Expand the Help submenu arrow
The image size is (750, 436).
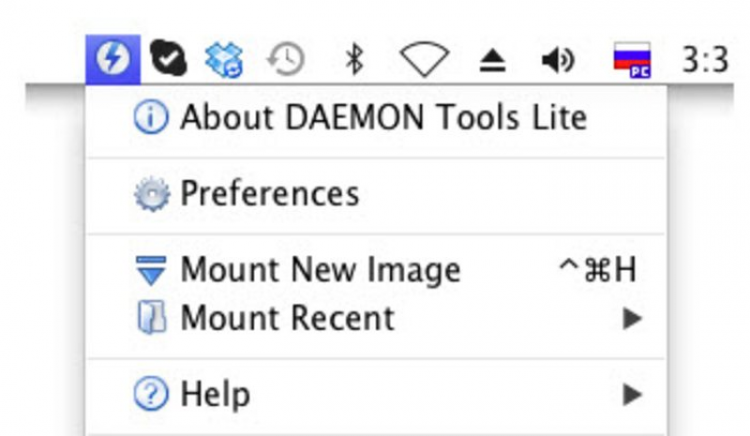coord(630,394)
